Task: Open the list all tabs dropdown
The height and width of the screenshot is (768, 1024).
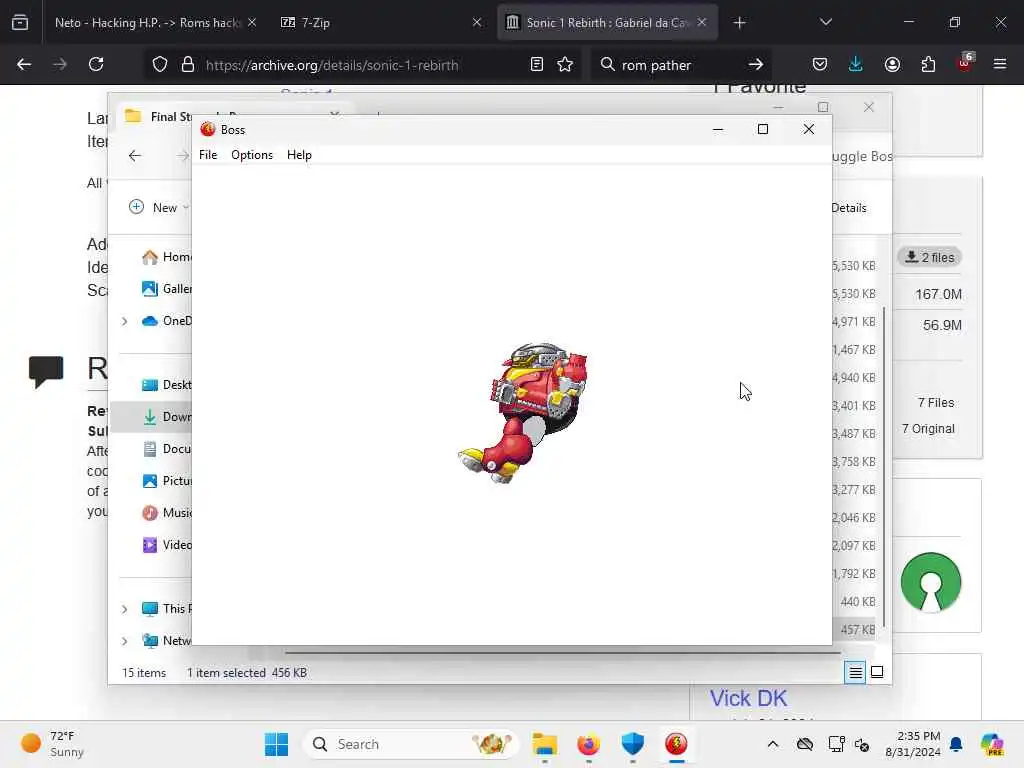Action: (x=825, y=23)
